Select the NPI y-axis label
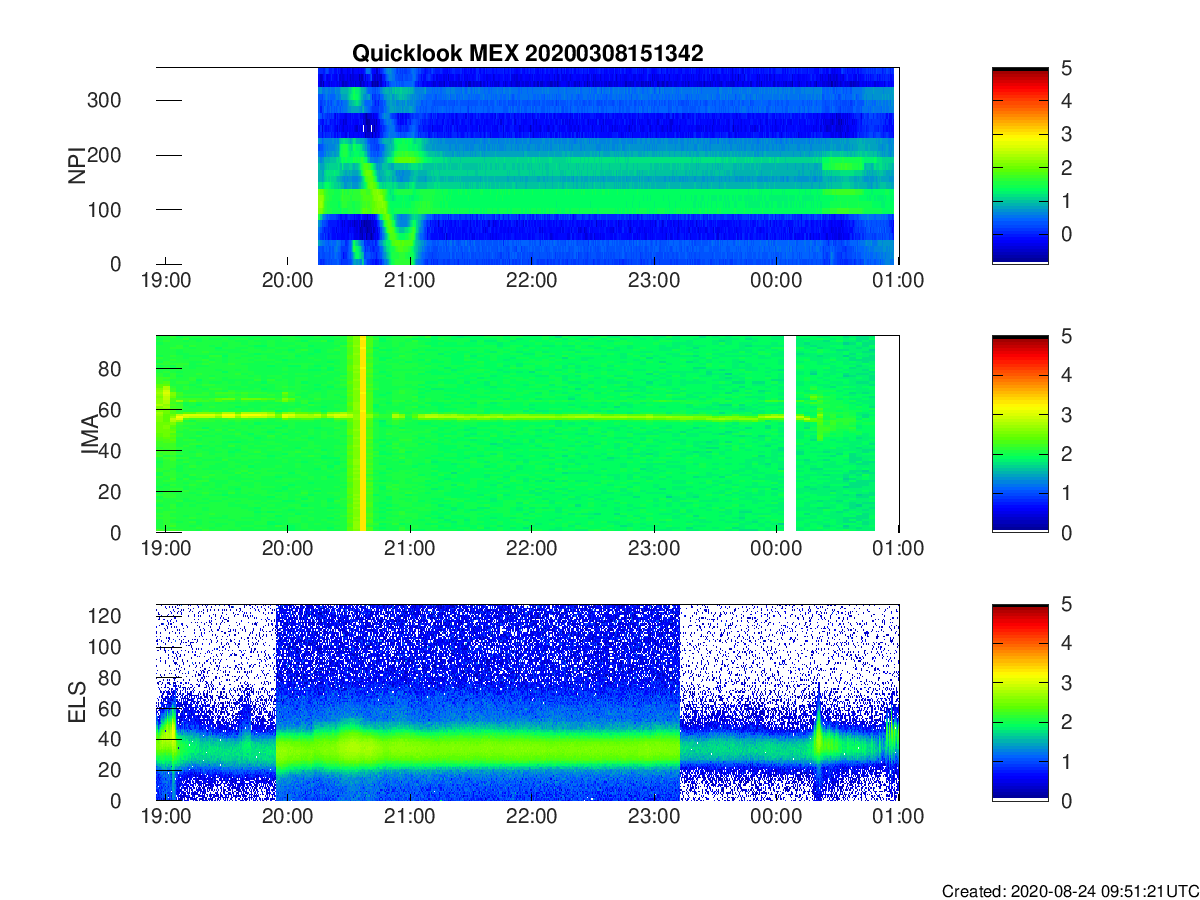 76,166
